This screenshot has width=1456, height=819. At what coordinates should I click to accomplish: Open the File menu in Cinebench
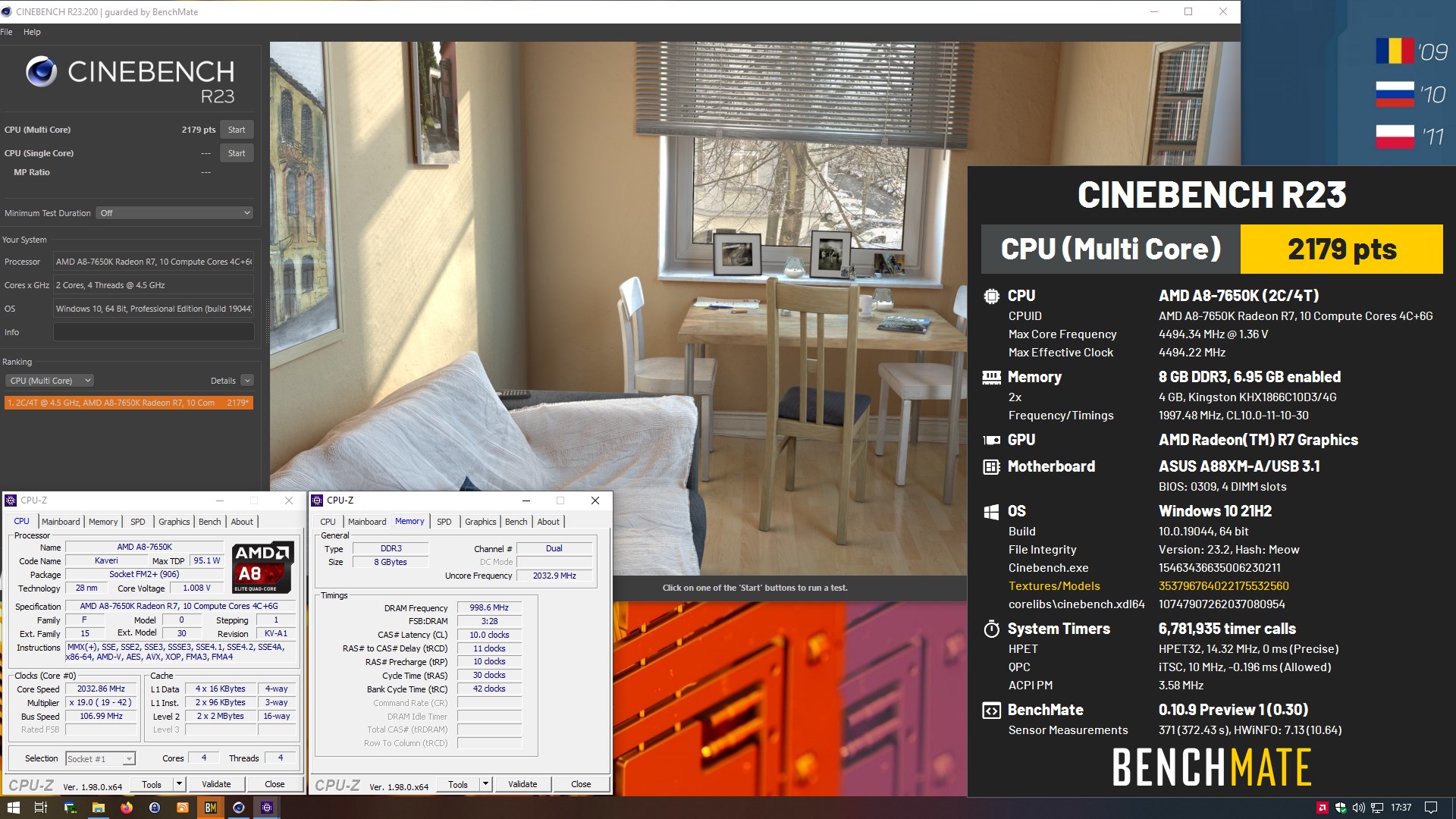click(x=7, y=32)
